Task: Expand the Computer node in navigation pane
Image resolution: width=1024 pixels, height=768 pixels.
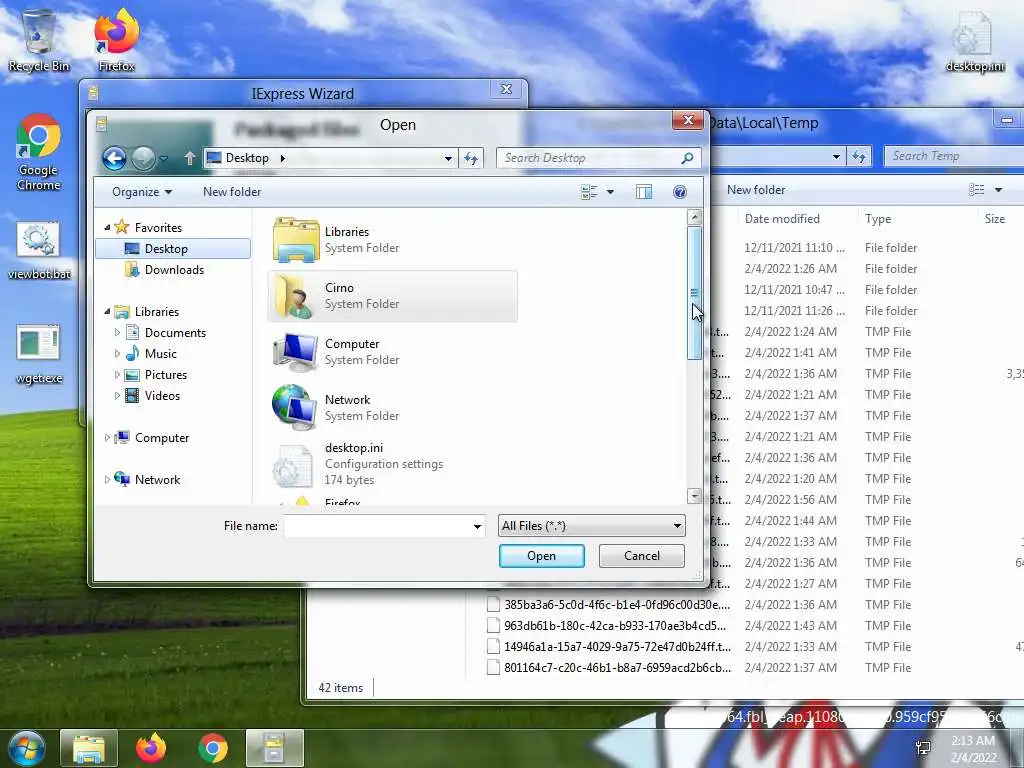Action: (107, 438)
